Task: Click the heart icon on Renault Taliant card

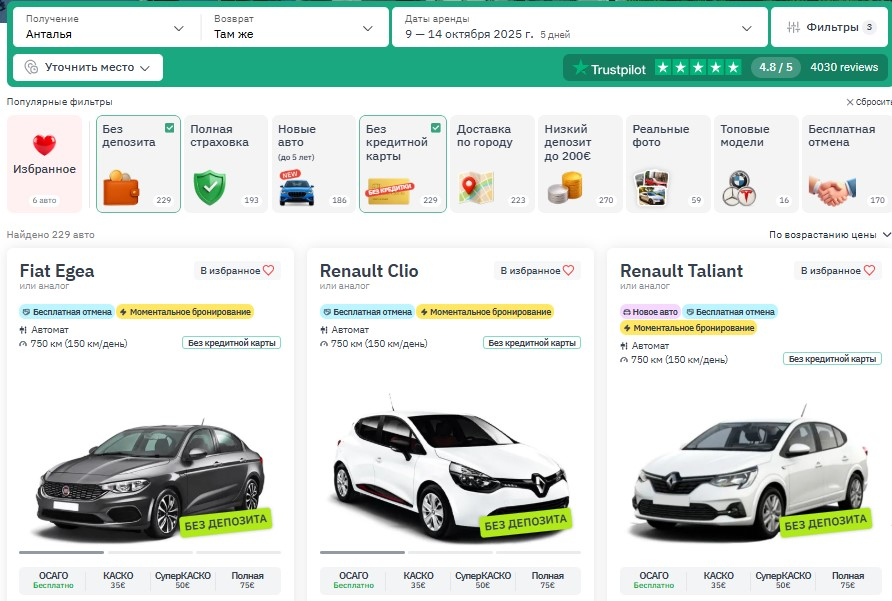Action: [869, 271]
